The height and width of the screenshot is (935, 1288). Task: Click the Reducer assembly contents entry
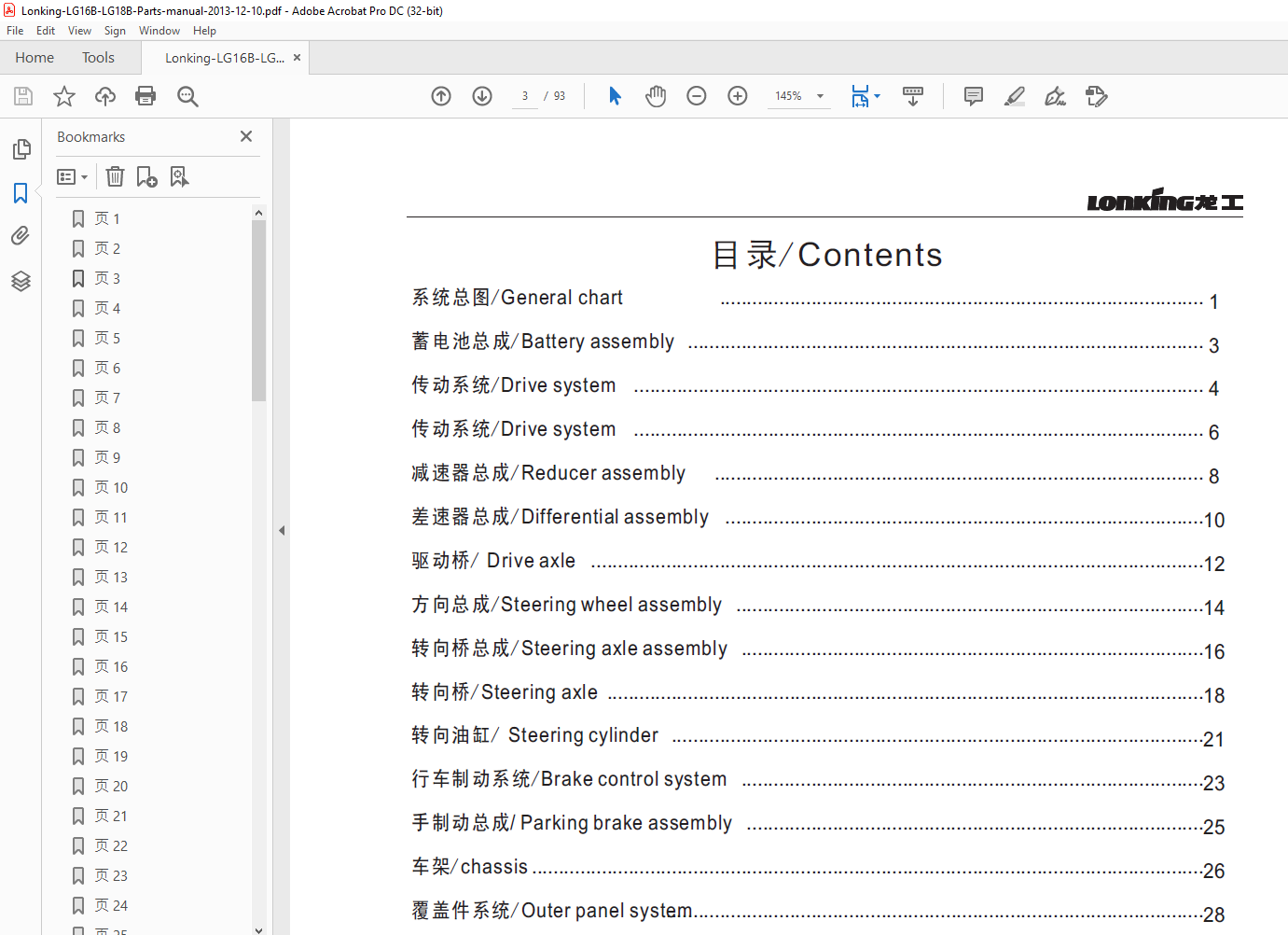[816, 474]
